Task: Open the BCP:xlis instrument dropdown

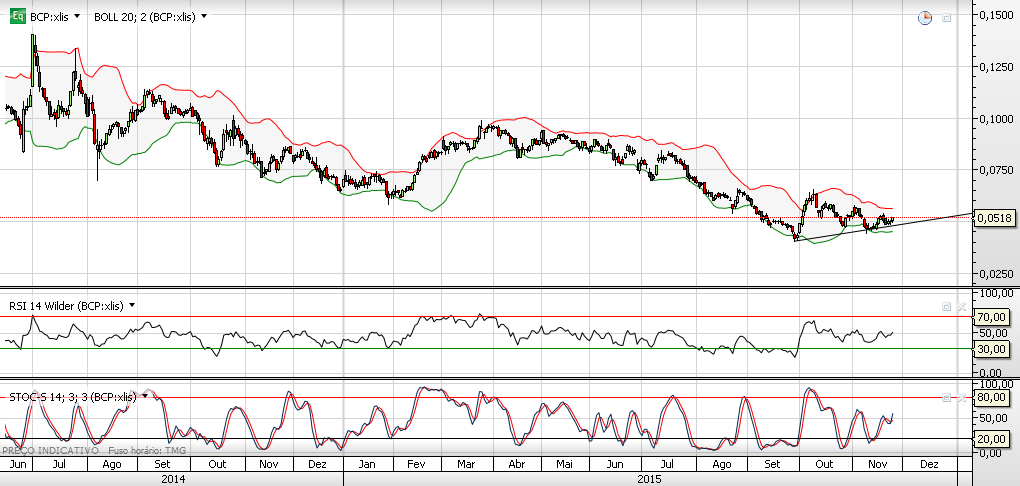Action: 77,17
